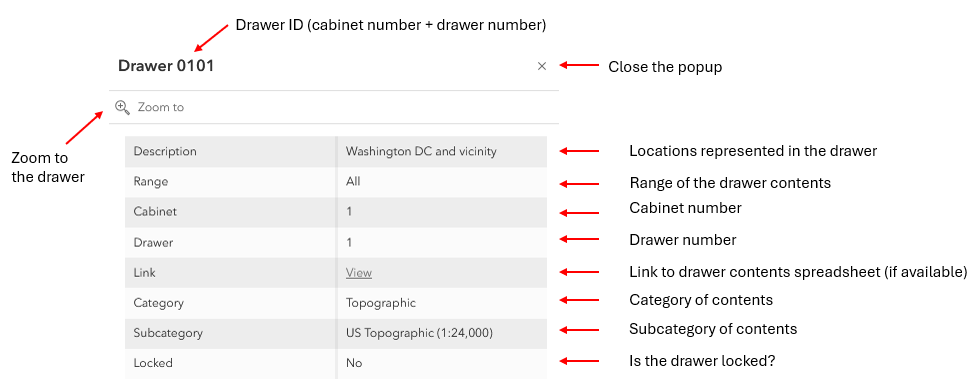
Task: Click the Washington DC and vicinity value
Action: click(421, 151)
